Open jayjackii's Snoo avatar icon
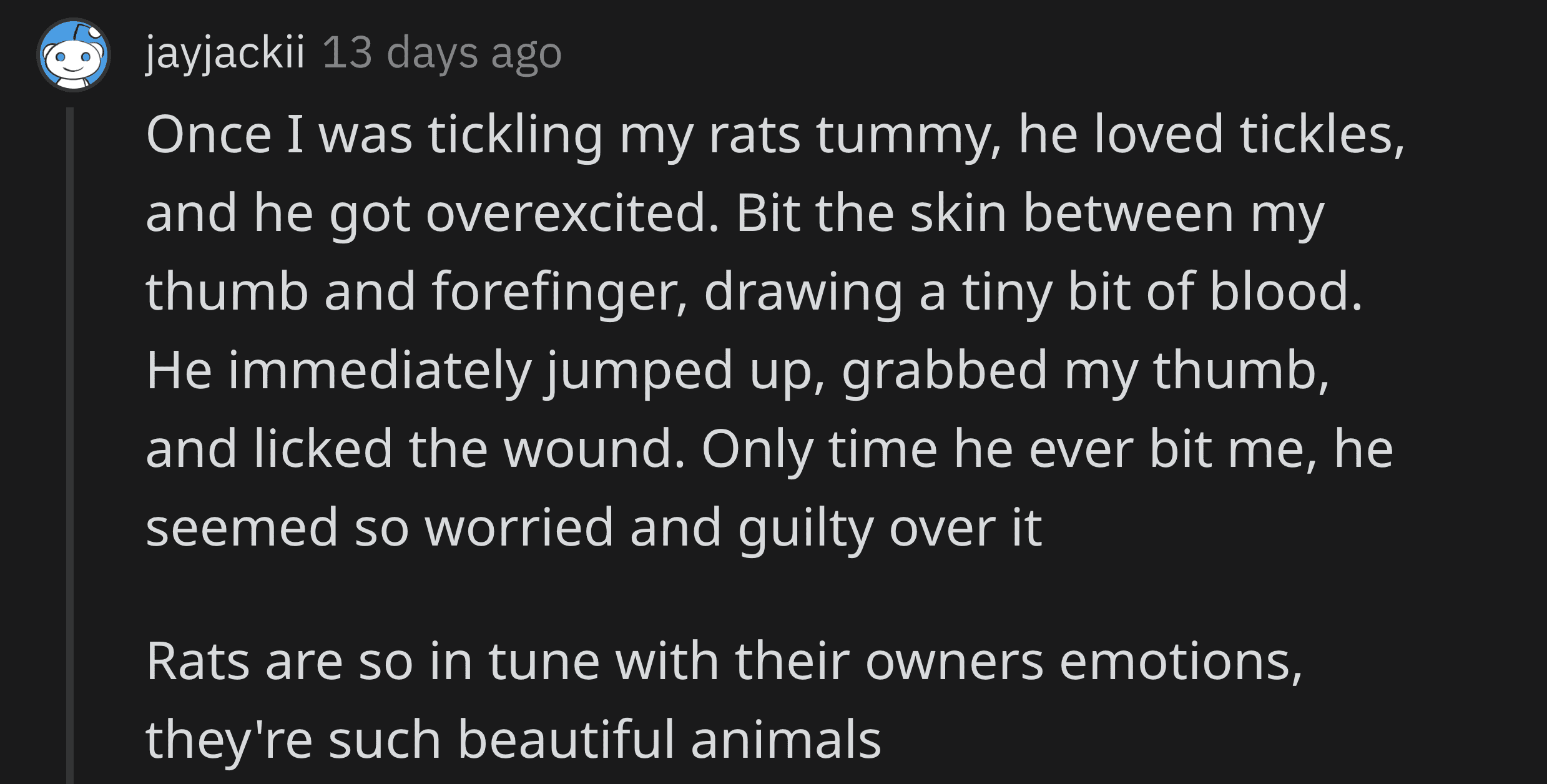This screenshot has width=1547, height=784. [x=74, y=55]
